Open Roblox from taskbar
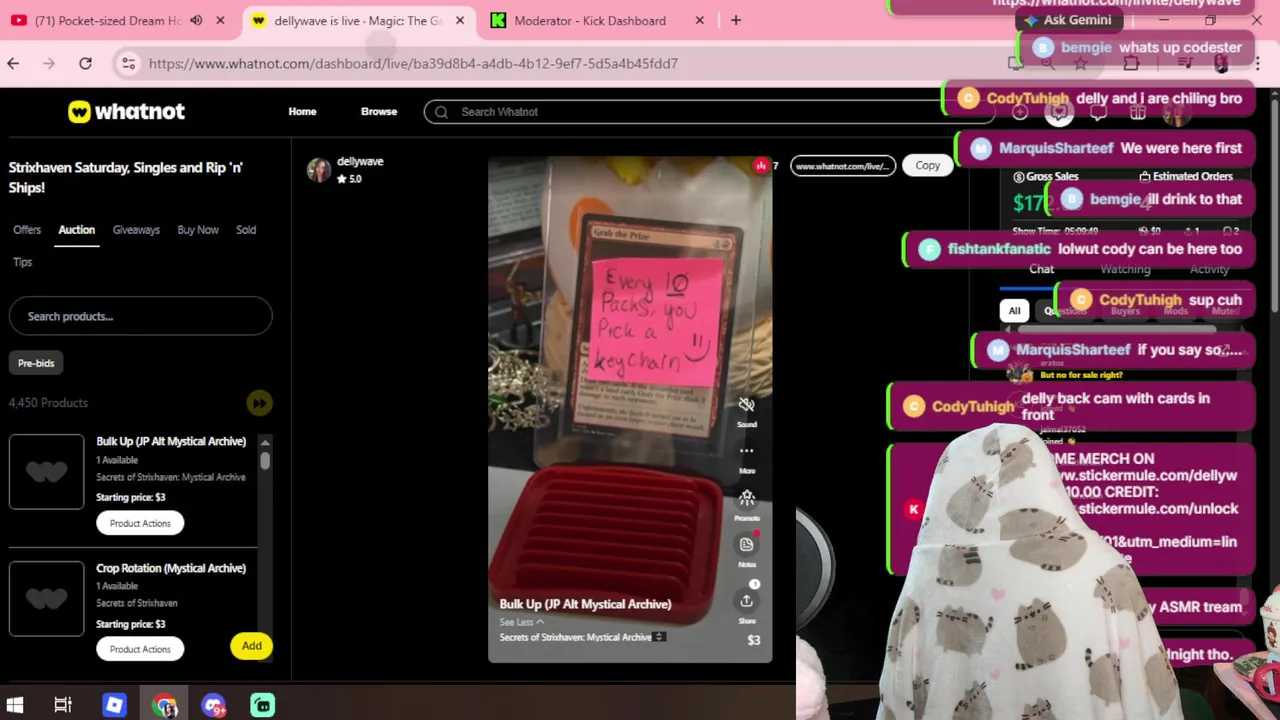 pos(114,705)
